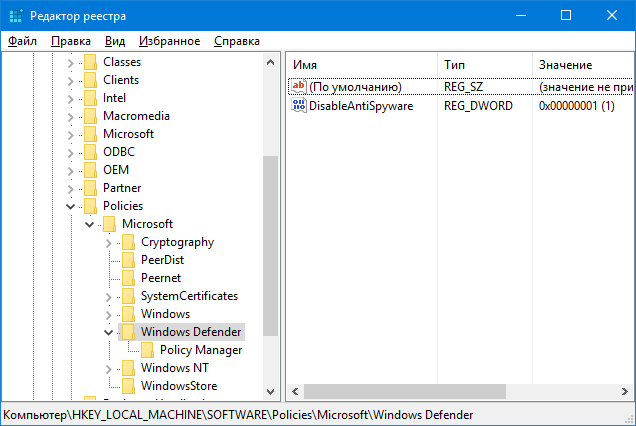Expand the Classes key
The image size is (636, 426).
pyautogui.click(x=71, y=63)
